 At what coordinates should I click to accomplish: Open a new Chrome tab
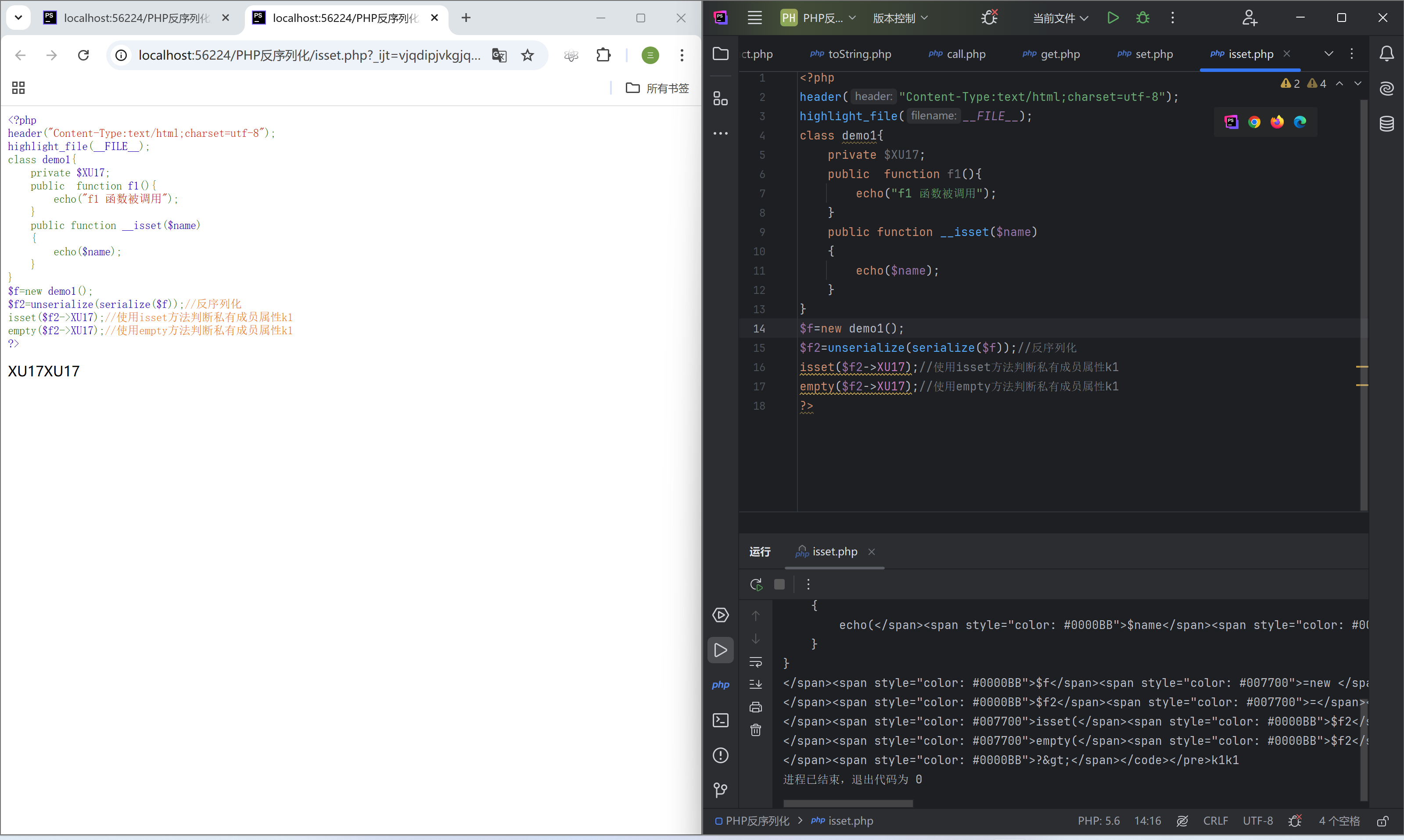click(466, 18)
